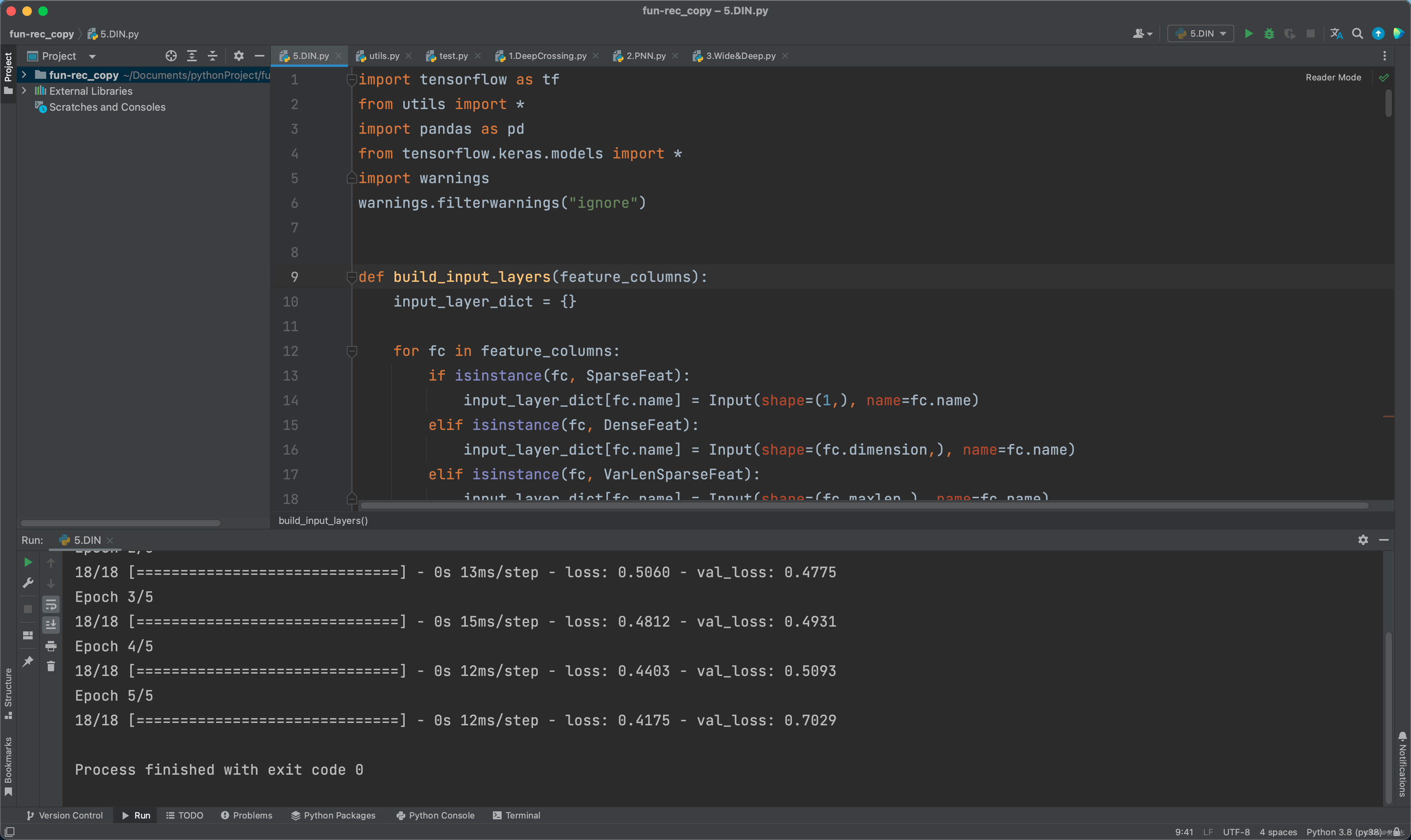Expand the build_input_layers function fold
The image size is (1411, 840).
click(x=352, y=277)
